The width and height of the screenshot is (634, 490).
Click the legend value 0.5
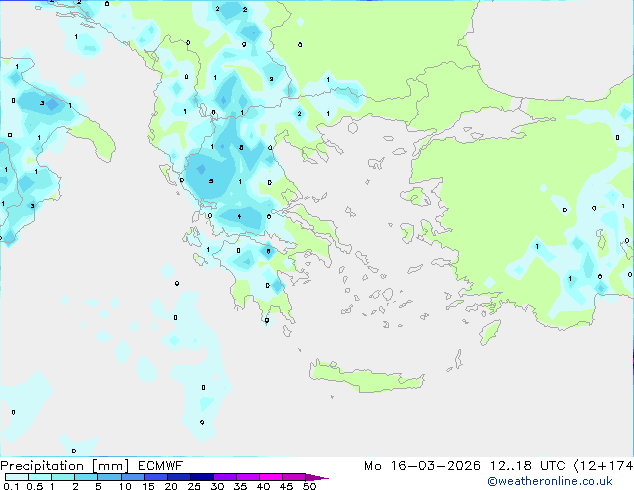35,486
